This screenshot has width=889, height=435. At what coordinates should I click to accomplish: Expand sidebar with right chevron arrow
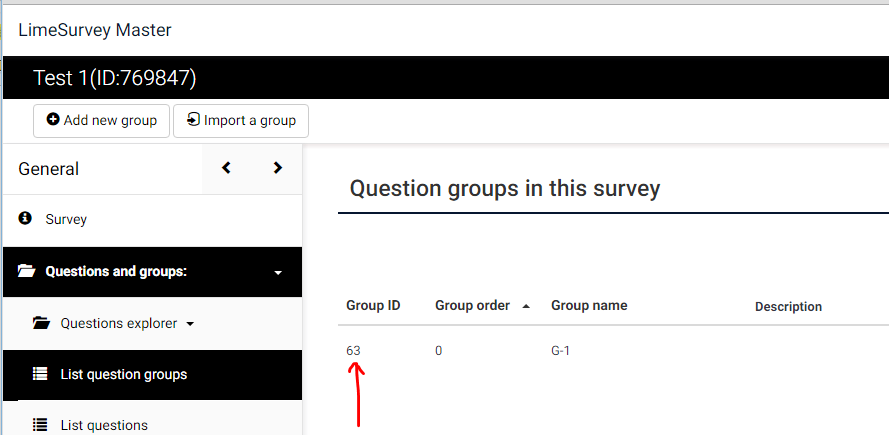(x=278, y=168)
